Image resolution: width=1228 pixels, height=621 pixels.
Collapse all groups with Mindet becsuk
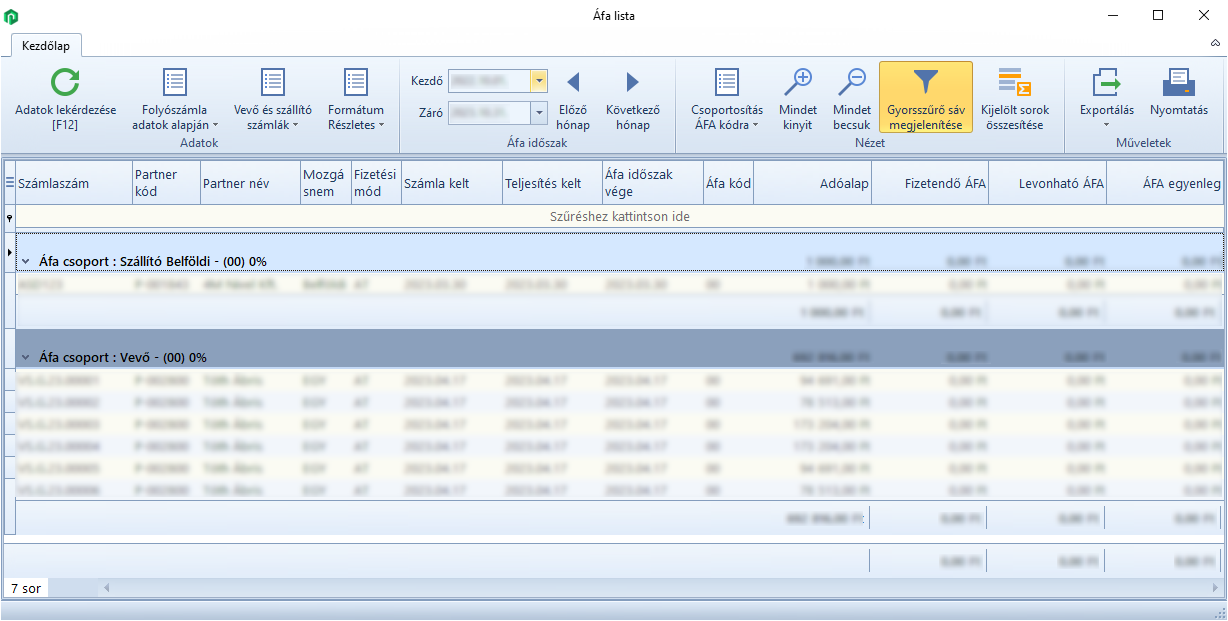pos(851,83)
